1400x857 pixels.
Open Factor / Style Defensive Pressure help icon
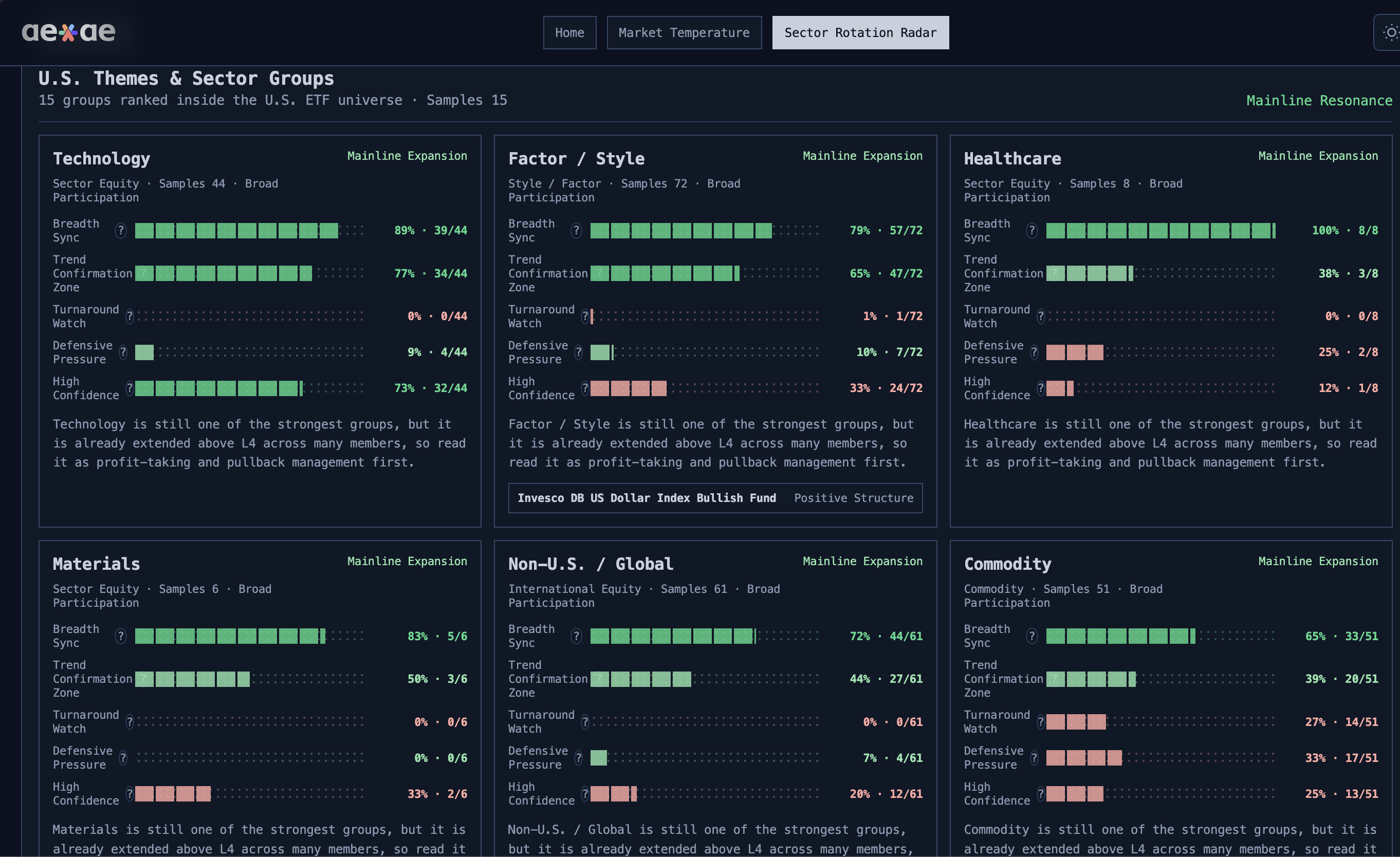tap(578, 352)
